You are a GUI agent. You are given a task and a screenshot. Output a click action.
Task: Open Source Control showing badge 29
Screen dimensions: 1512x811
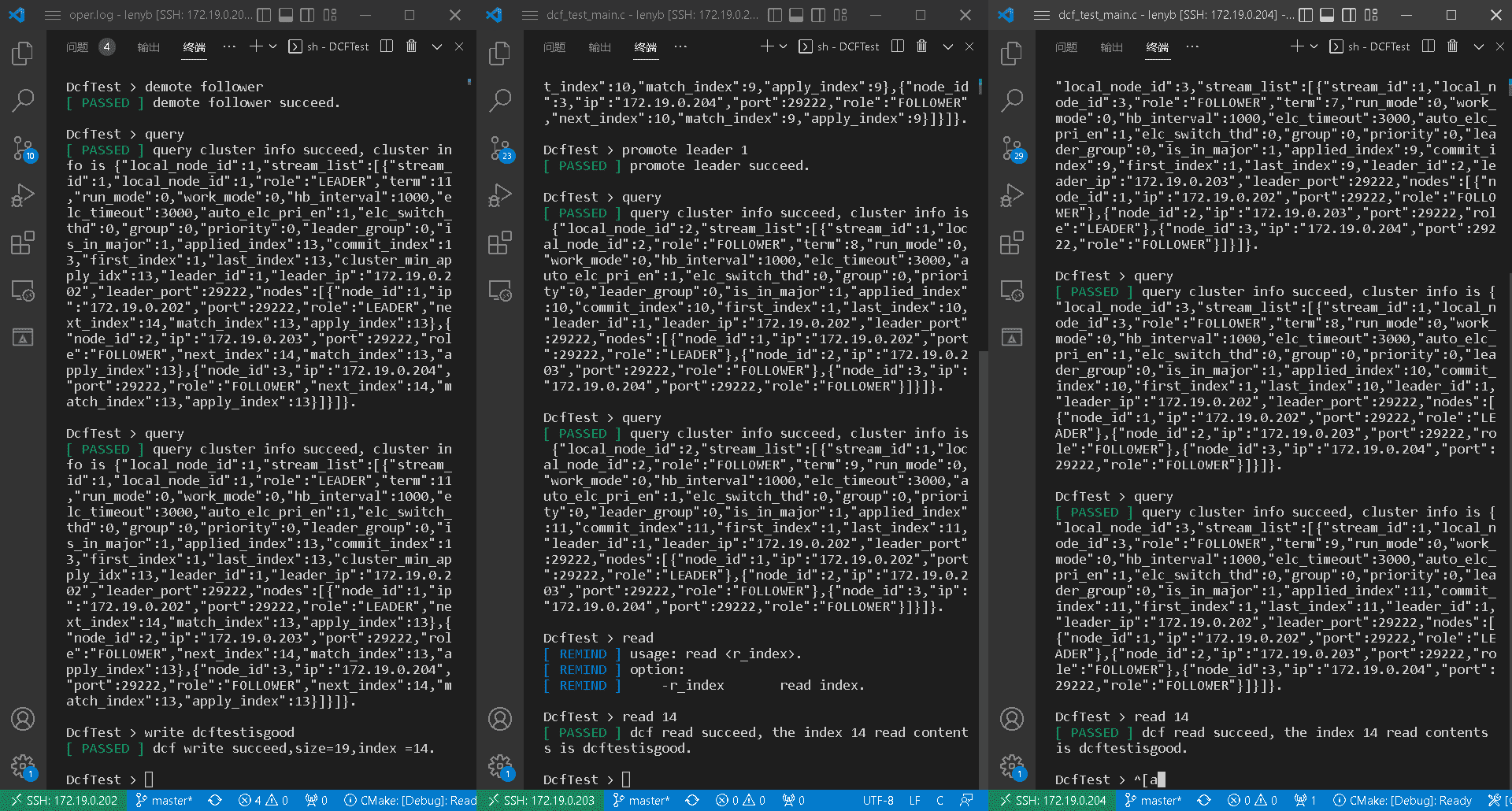pyautogui.click(x=1012, y=147)
